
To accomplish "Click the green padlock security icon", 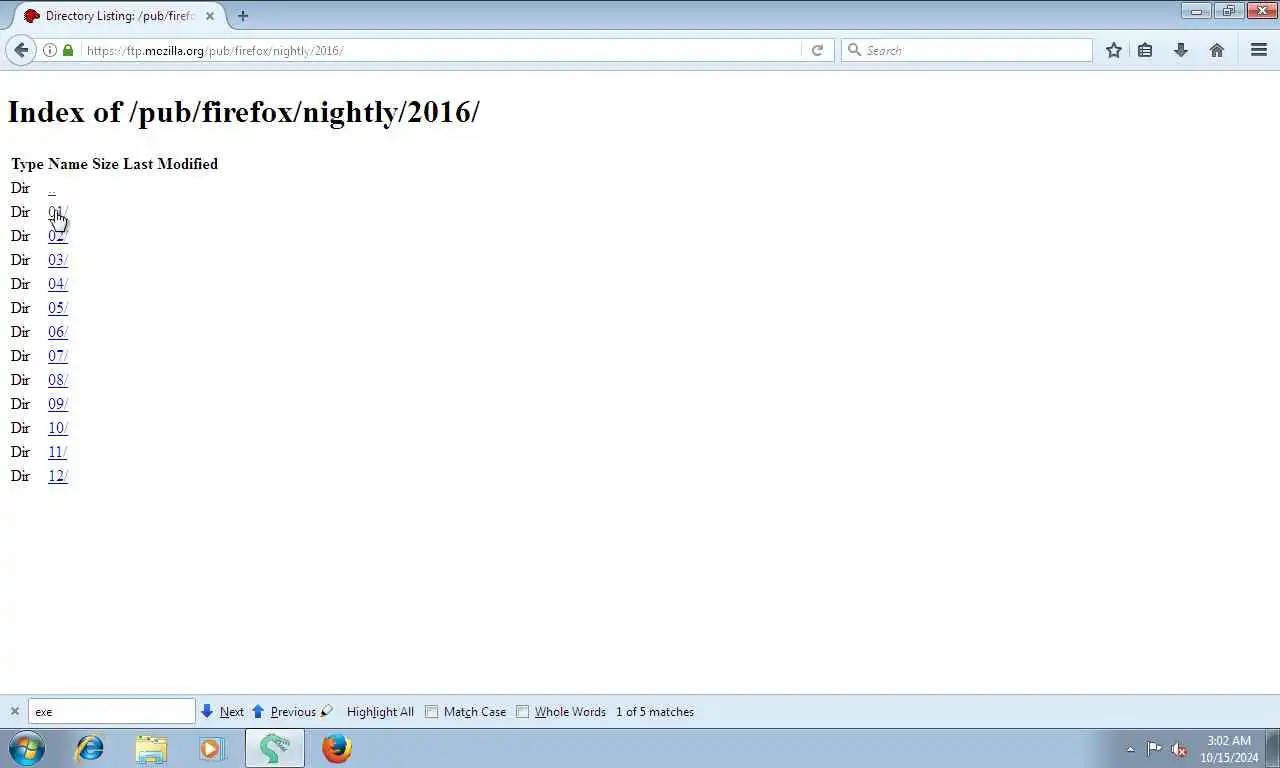I will (68, 50).
